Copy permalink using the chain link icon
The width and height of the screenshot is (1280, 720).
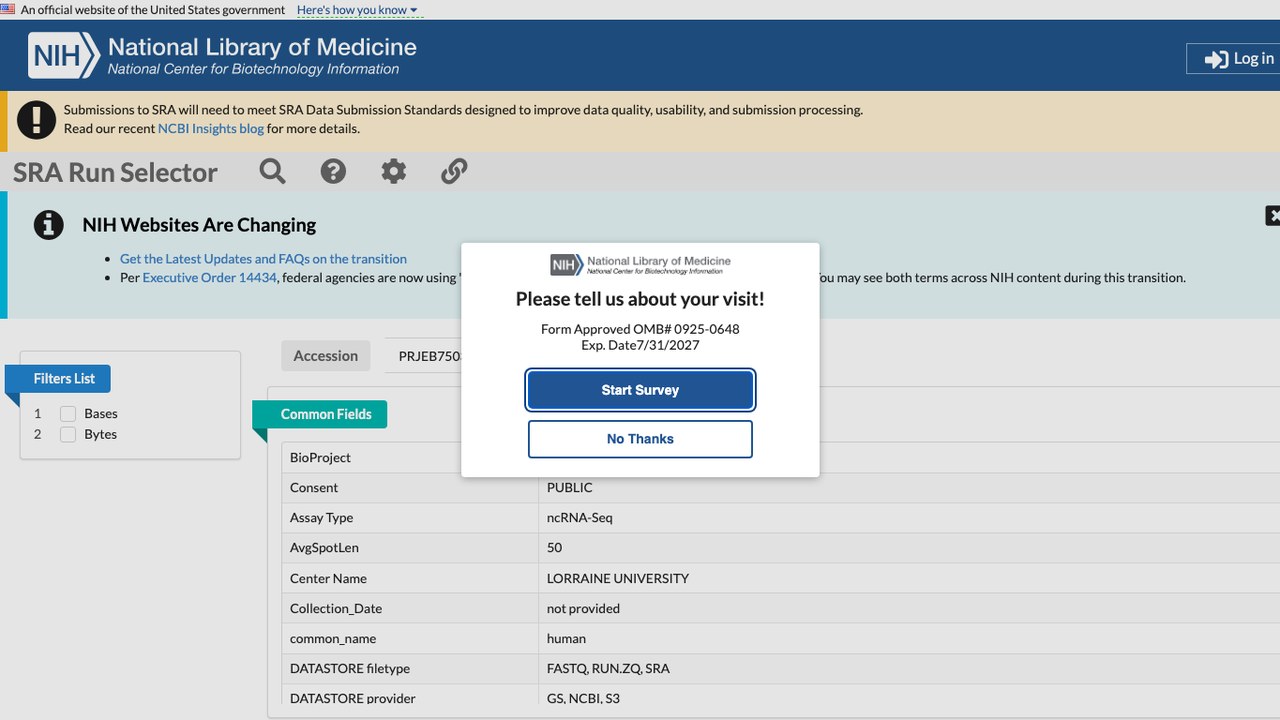(x=454, y=171)
